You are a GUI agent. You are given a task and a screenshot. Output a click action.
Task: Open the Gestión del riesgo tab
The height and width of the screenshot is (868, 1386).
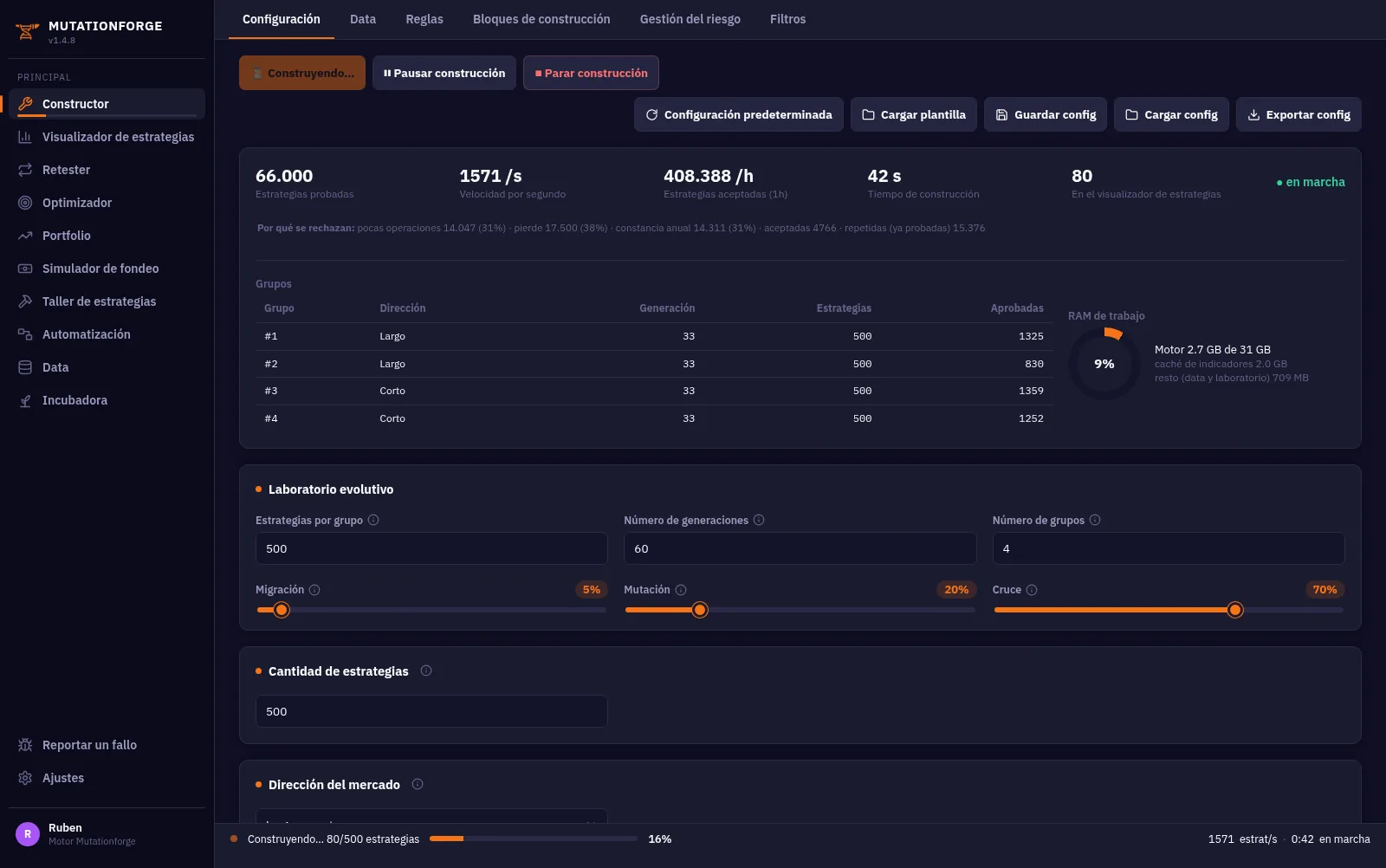pos(690,19)
